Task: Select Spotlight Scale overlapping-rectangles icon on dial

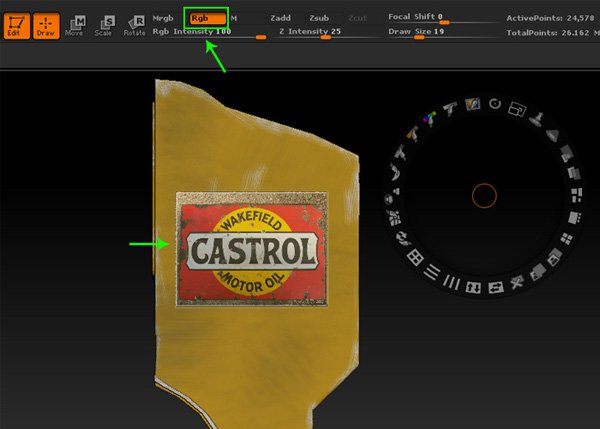Action: click(x=517, y=109)
